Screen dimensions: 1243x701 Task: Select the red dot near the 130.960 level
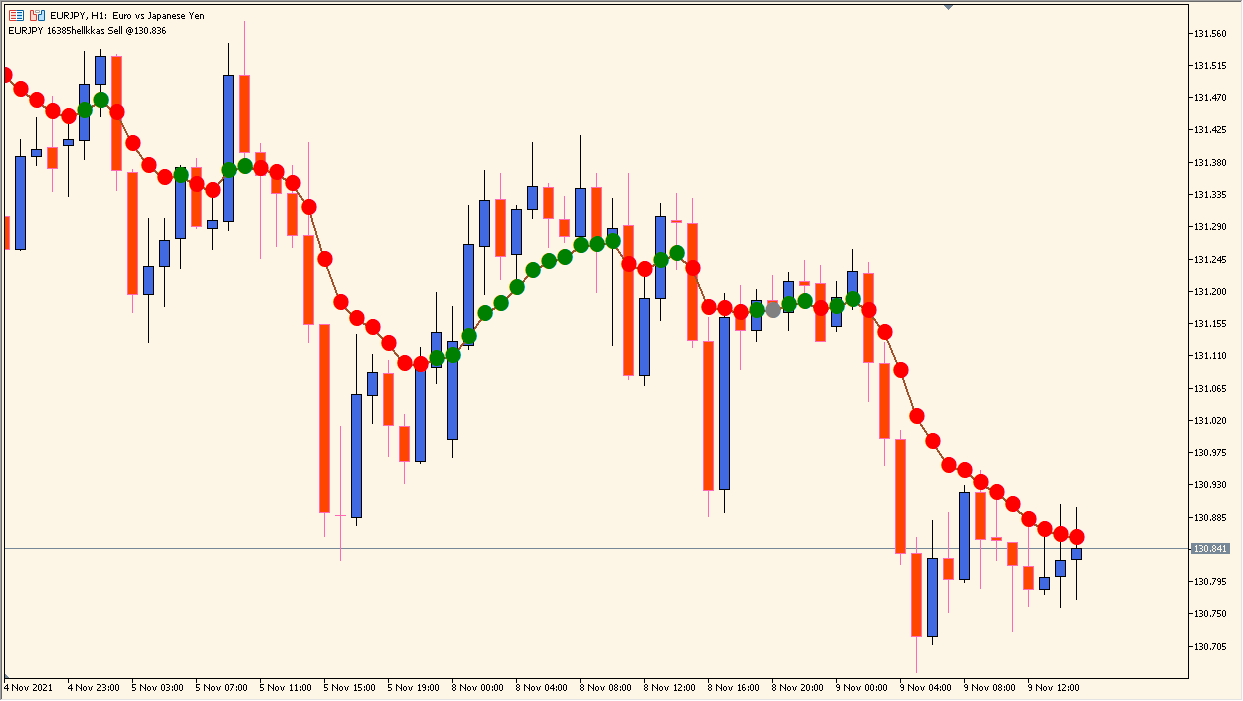pyautogui.click(x=950, y=465)
